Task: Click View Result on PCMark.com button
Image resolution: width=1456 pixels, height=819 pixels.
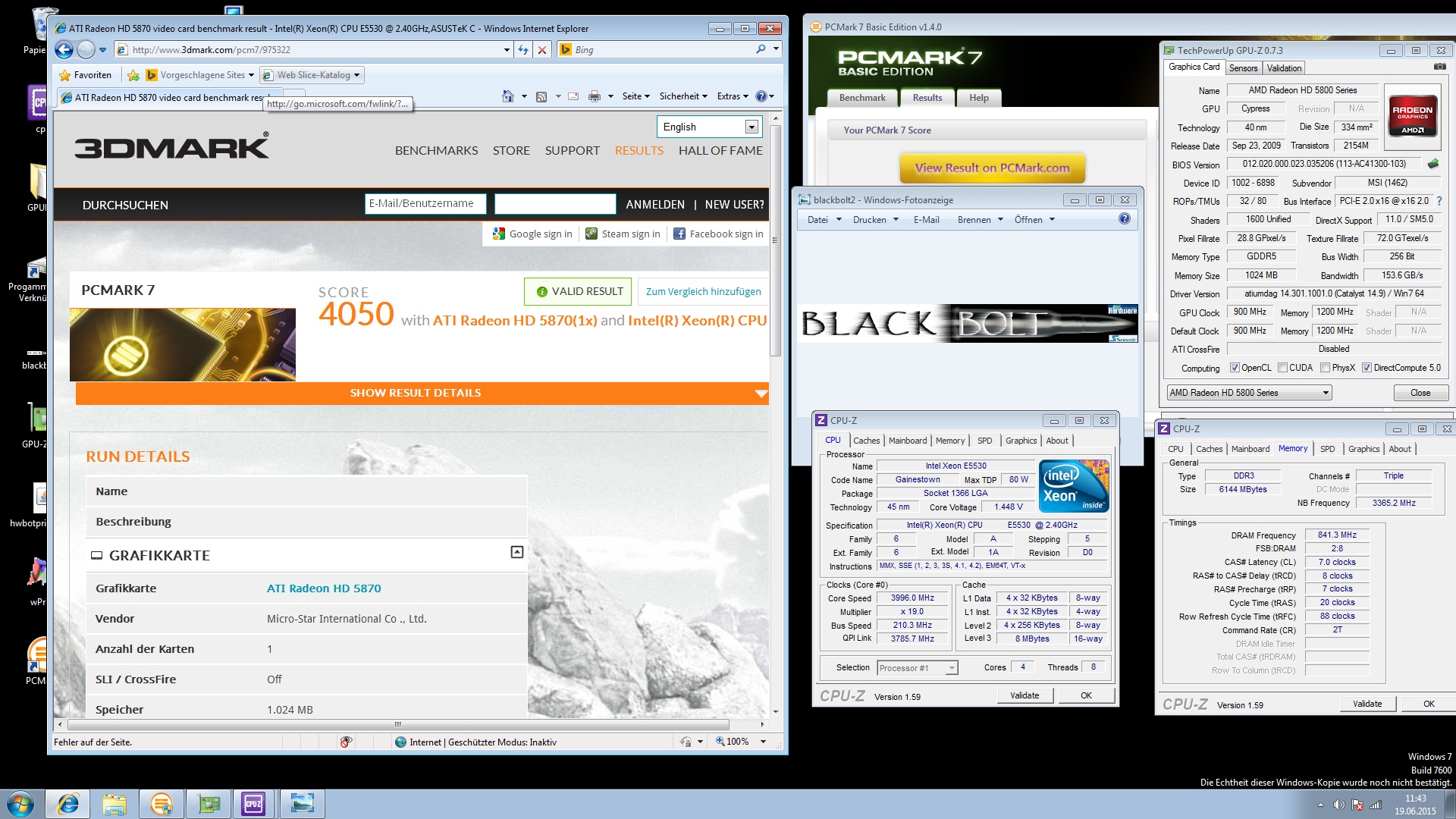Action: pos(992,168)
